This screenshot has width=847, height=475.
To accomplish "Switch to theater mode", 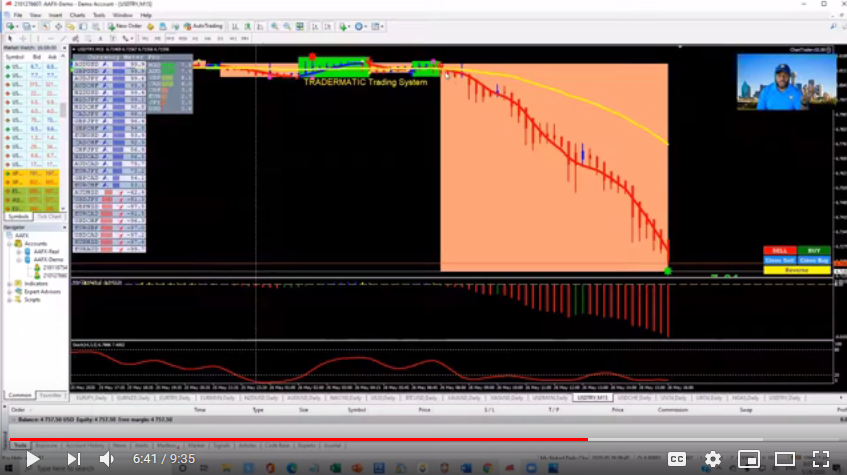I will (x=784, y=459).
